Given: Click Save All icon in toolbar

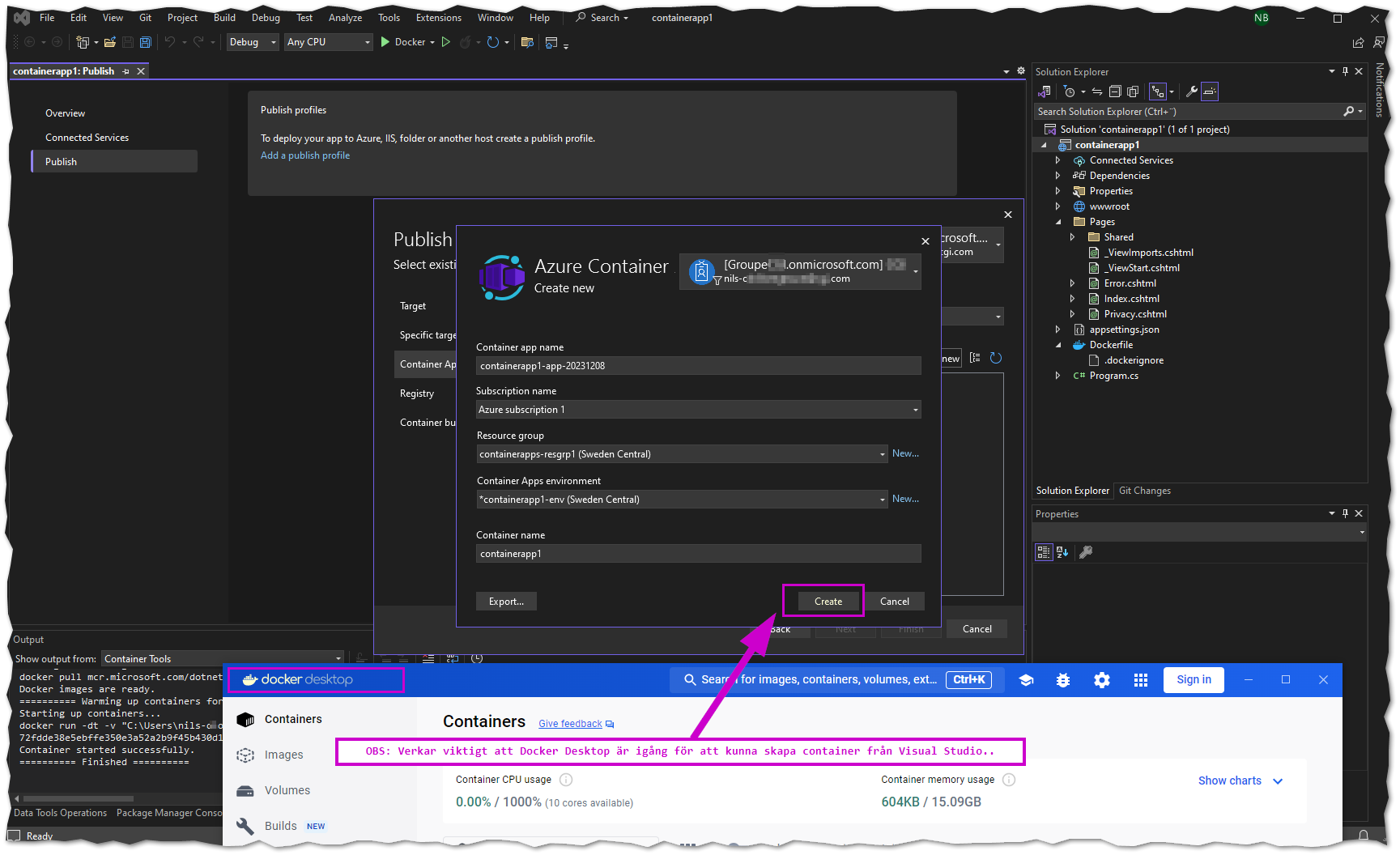Looking at the screenshot, I should 145,42.
